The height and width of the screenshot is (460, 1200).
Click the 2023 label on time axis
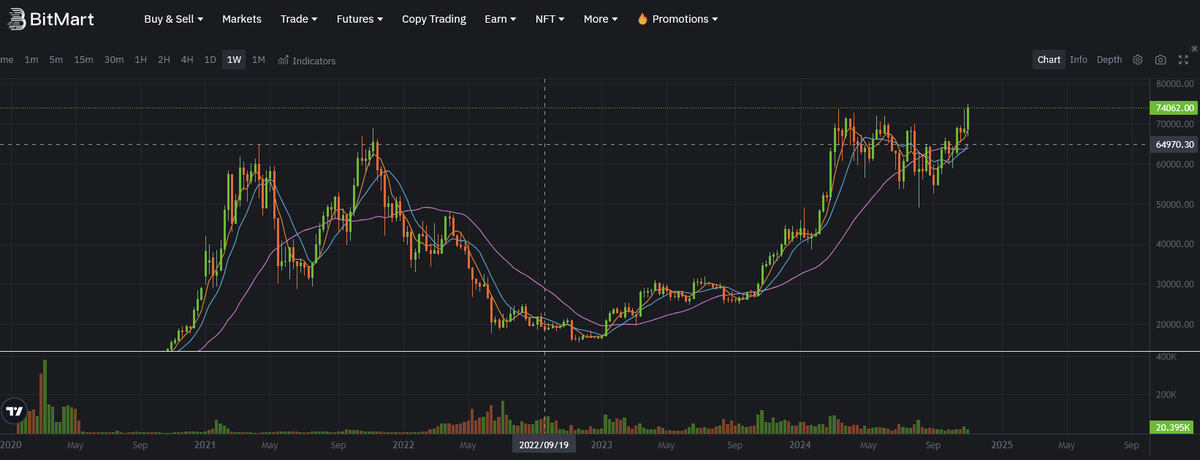(602, 444)
